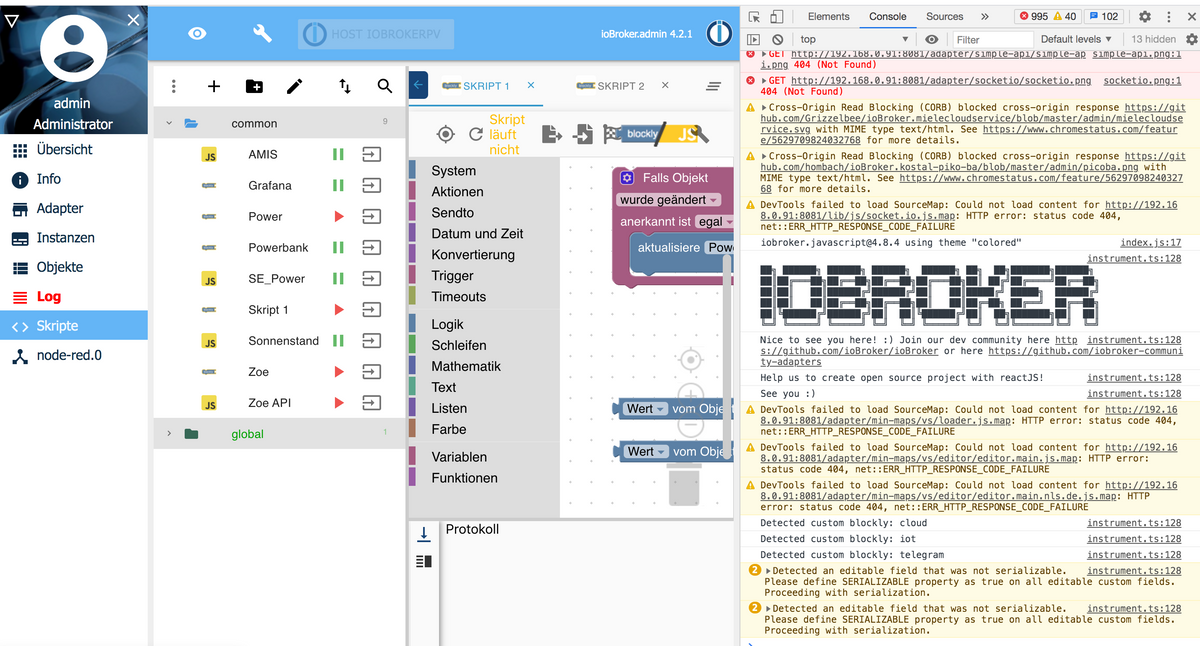Open the 'egal' dropdown on block
Screen dimensions: 1200x646
(x=714, y=222)
